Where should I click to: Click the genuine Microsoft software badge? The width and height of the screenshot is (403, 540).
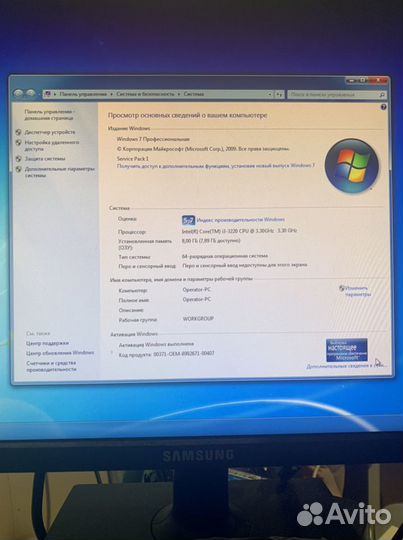click(x=347, y=350)
